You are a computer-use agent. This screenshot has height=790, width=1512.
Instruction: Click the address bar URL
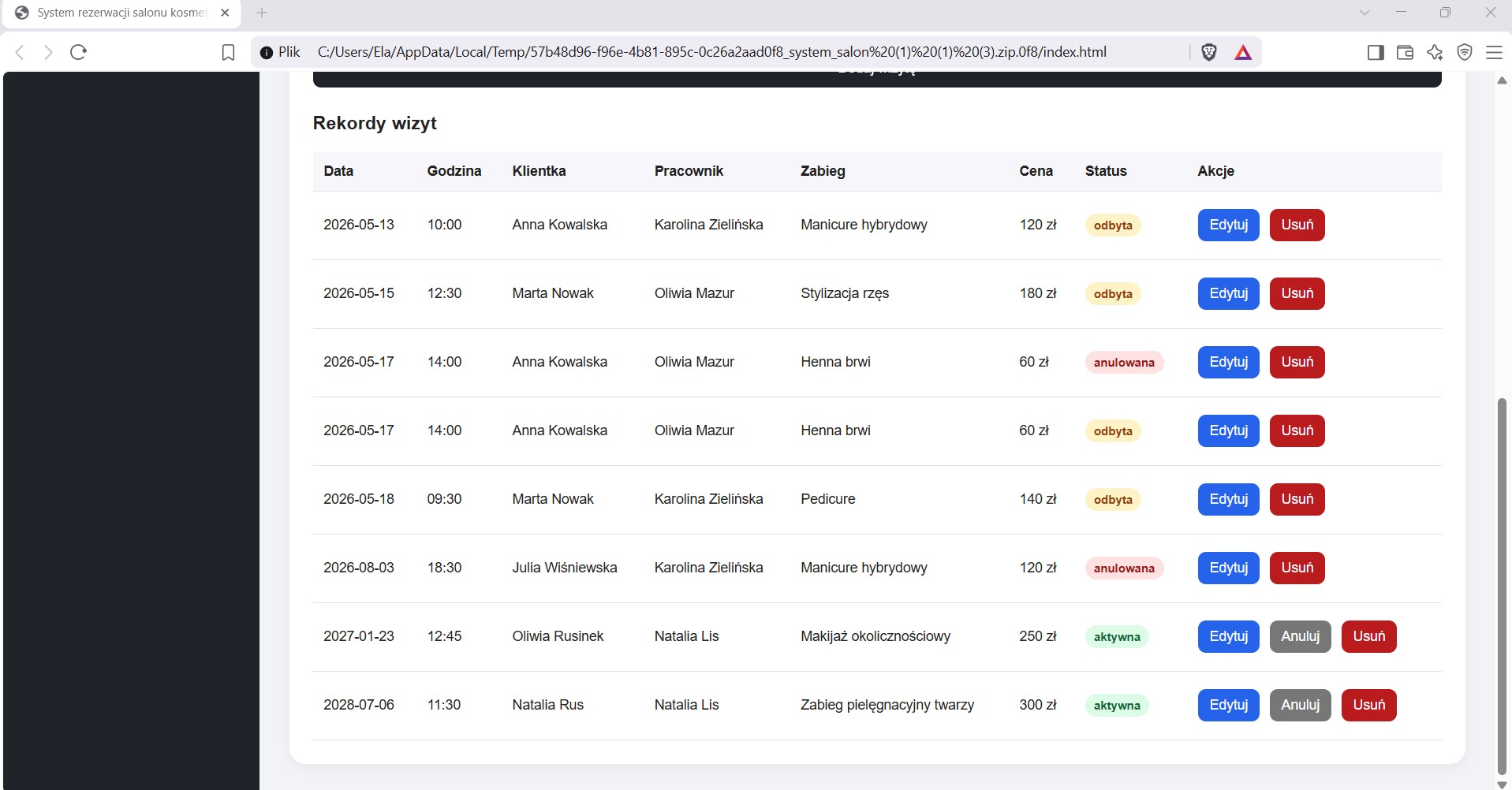point(711,52)
